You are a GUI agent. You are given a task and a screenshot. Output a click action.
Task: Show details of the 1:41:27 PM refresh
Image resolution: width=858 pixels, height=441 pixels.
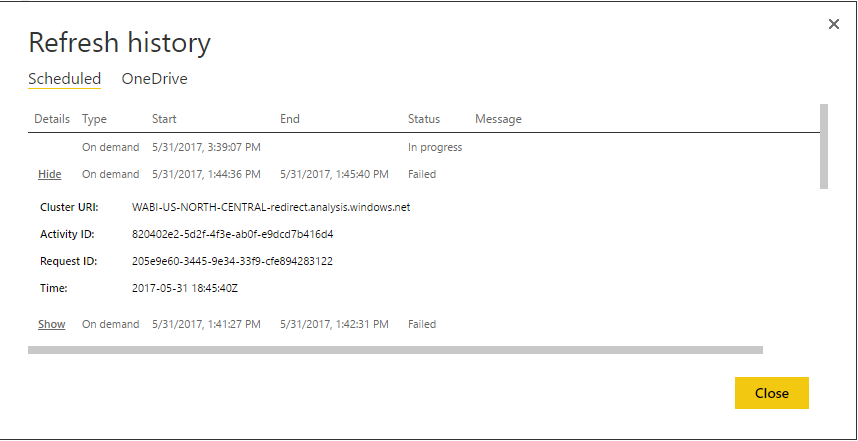tap(51, 324)
